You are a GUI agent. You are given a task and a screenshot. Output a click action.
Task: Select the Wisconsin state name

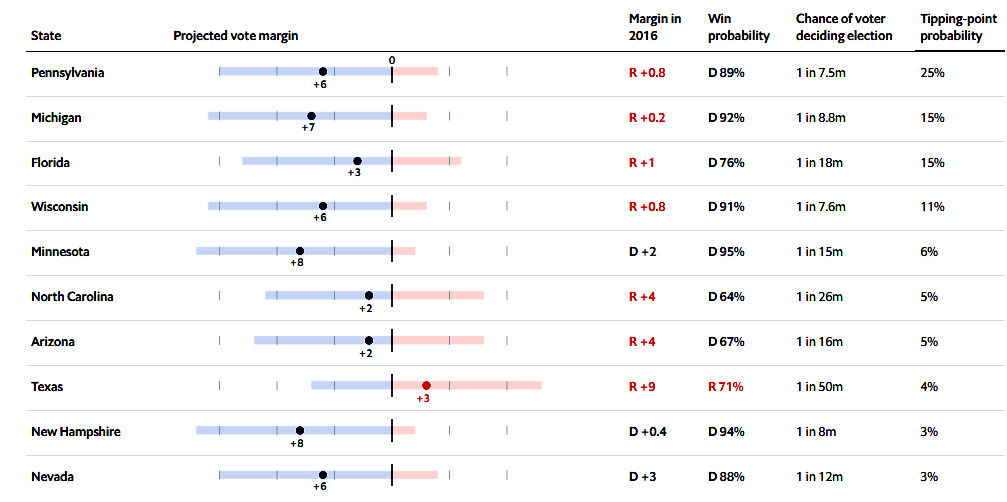pos(60,206)
